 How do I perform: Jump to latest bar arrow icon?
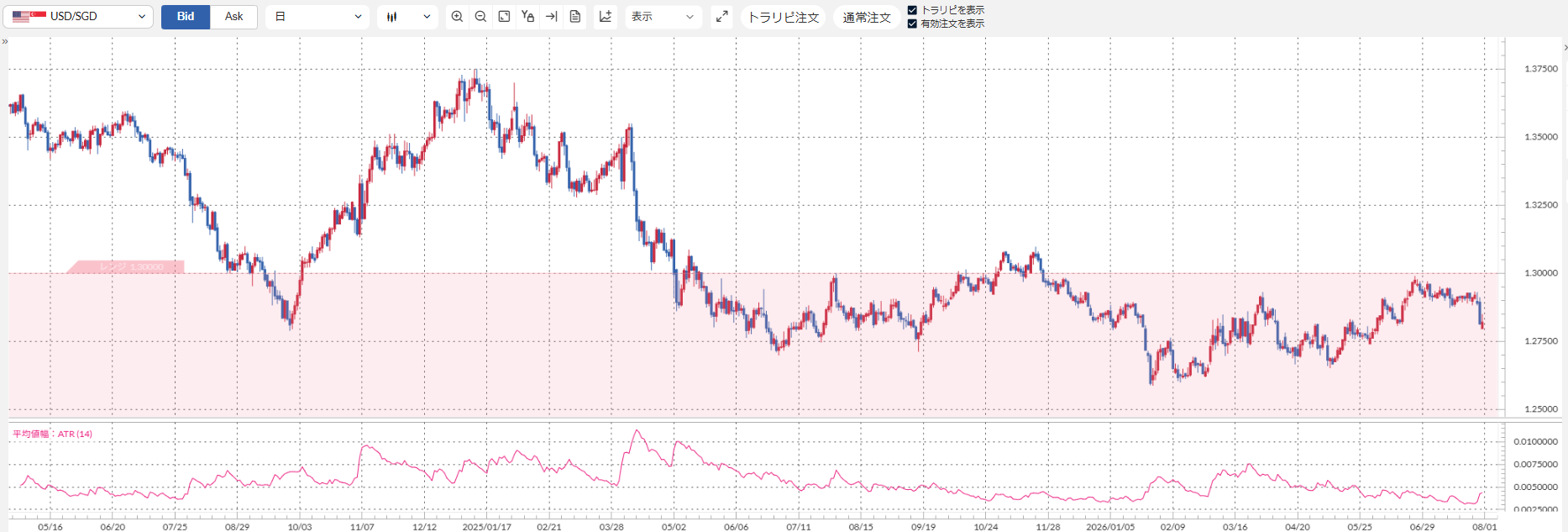click(x=551, y=16)
